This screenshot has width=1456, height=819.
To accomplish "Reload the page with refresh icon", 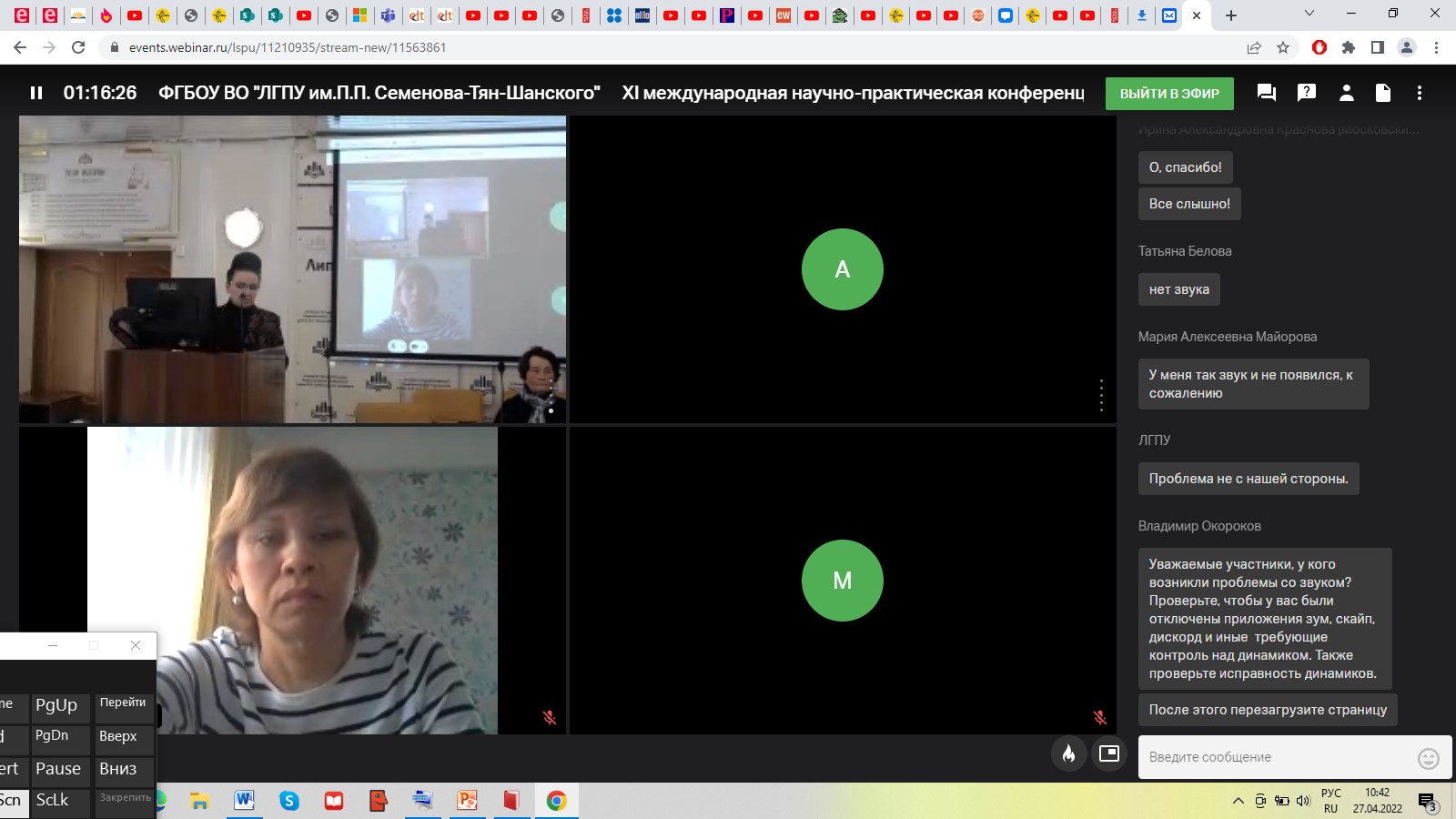I will pyautogui.click(x=78, y=47).
